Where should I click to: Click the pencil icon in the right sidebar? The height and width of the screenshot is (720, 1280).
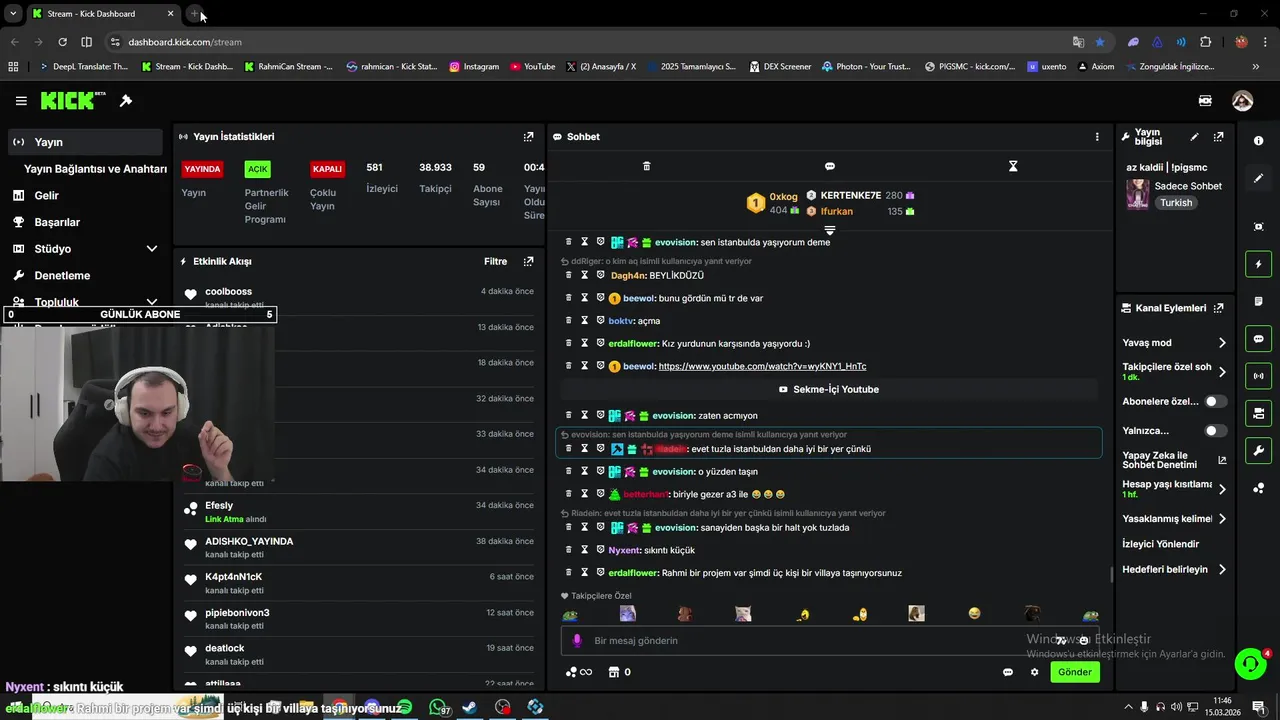[1258, 178]
